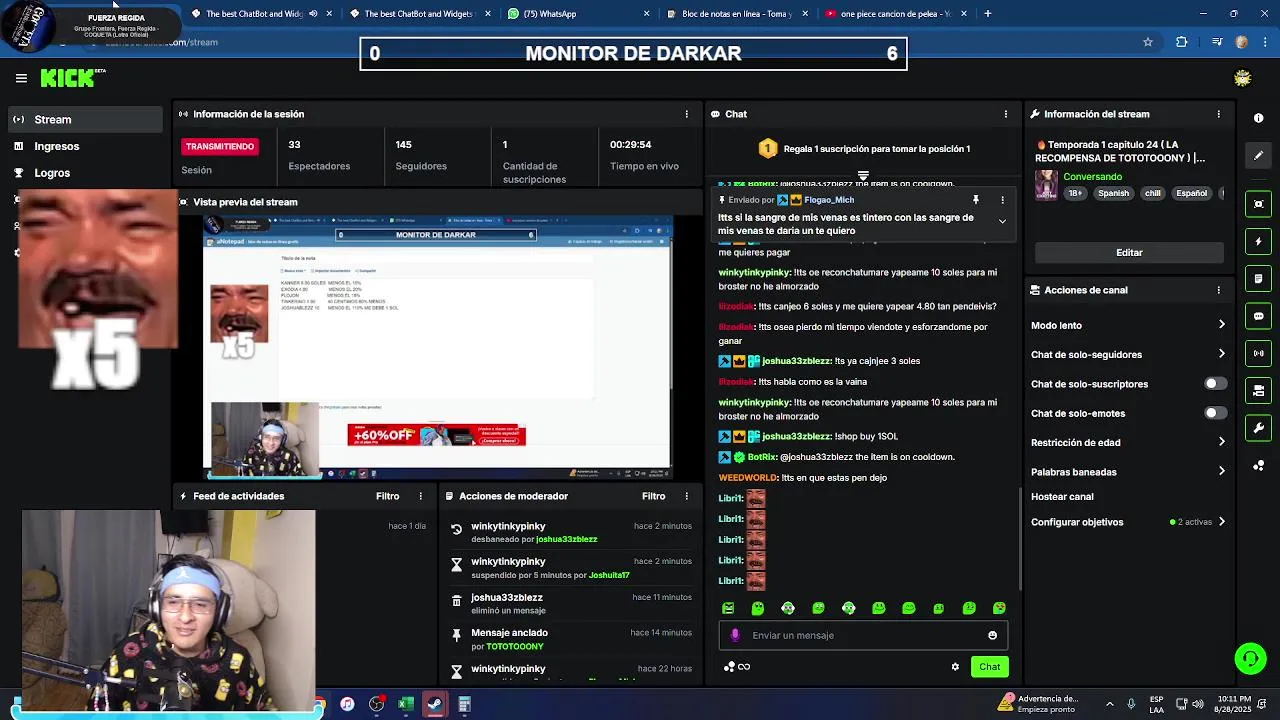Open a new browser tab
This screenshot has width=1280, height=720.
point(988,14)
